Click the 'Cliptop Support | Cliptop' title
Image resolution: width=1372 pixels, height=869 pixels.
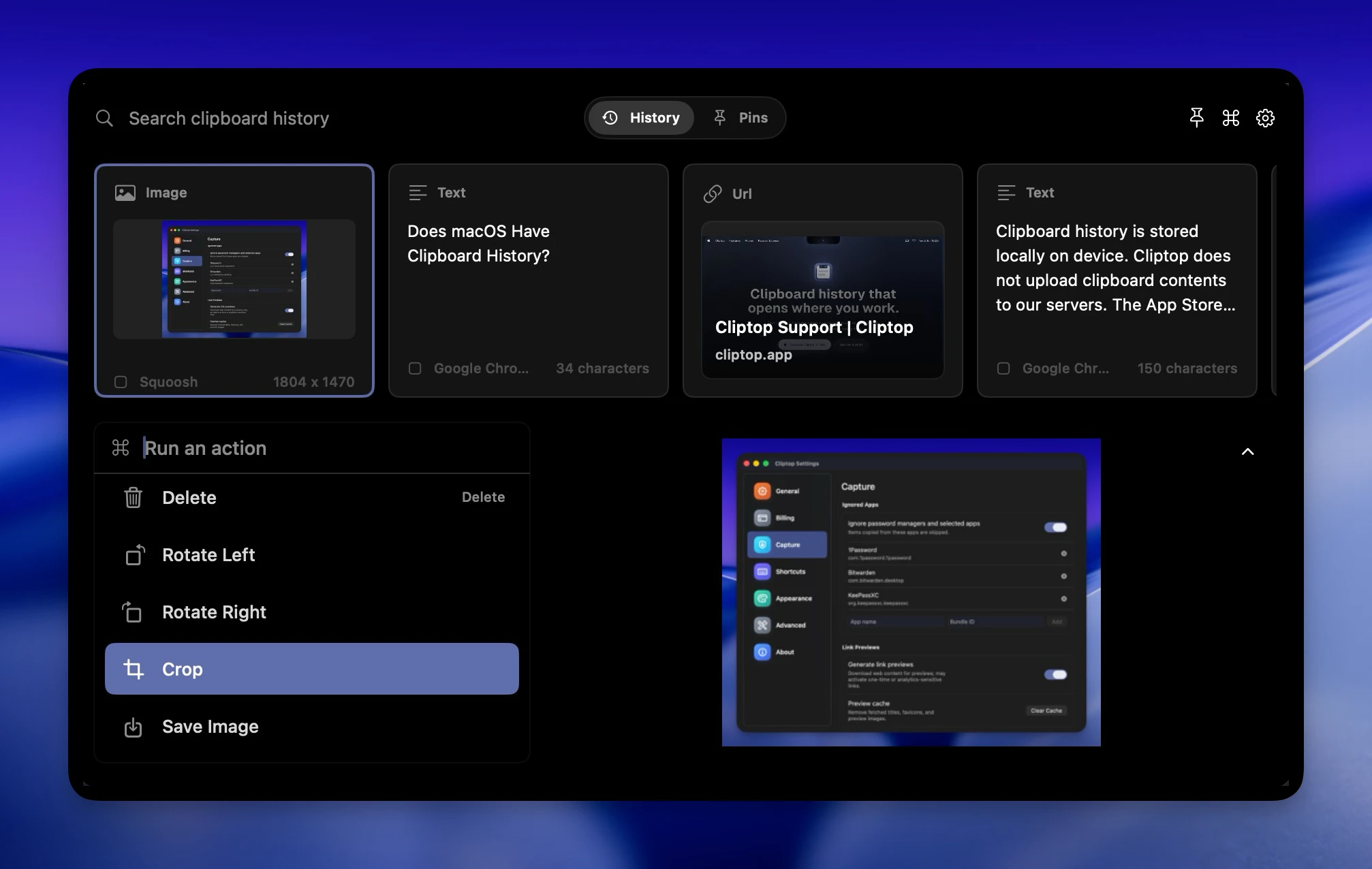click(x=814, y=328)
